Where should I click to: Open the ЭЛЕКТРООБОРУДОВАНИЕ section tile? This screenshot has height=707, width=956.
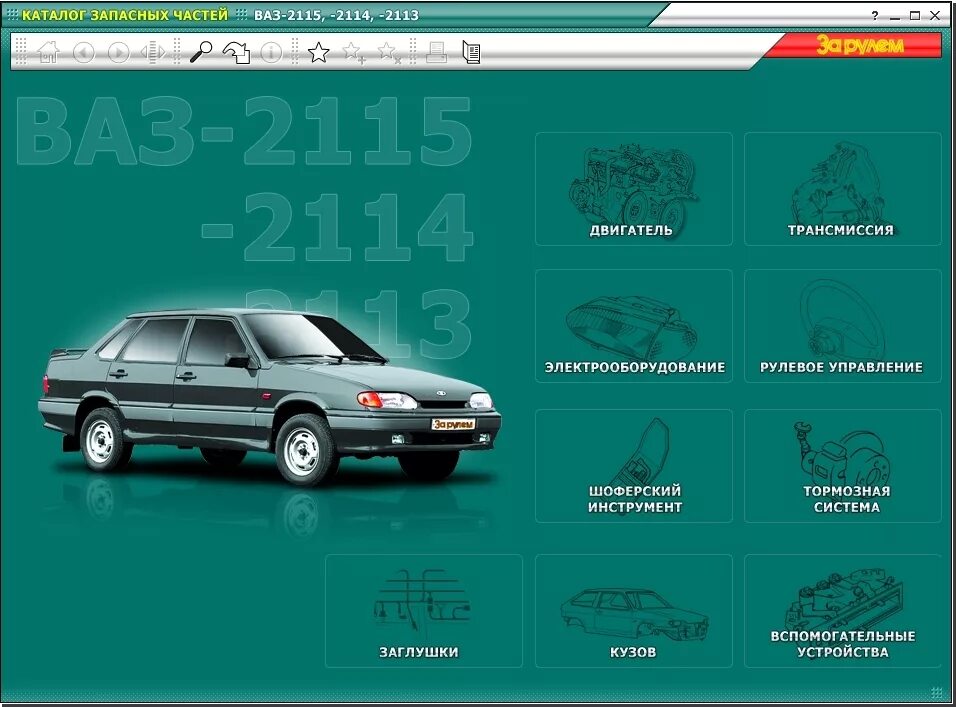pos(633,326)
